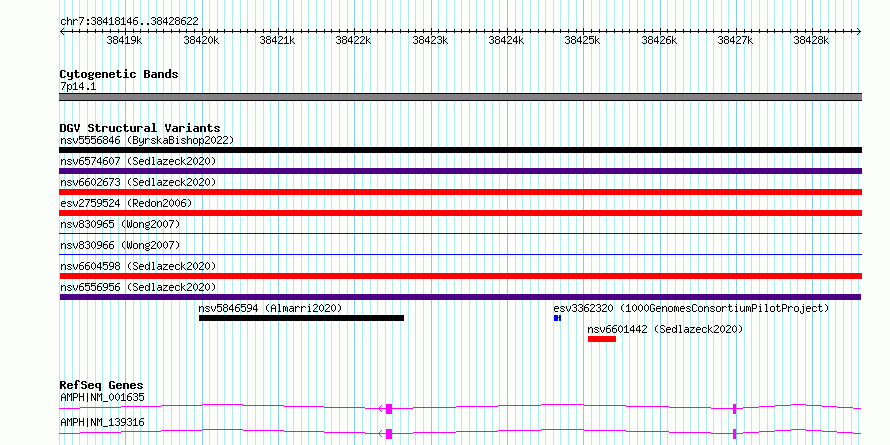
Task: Open variant label nsv6601442 (Sedlazeck2020)
Action: (665, 329)
